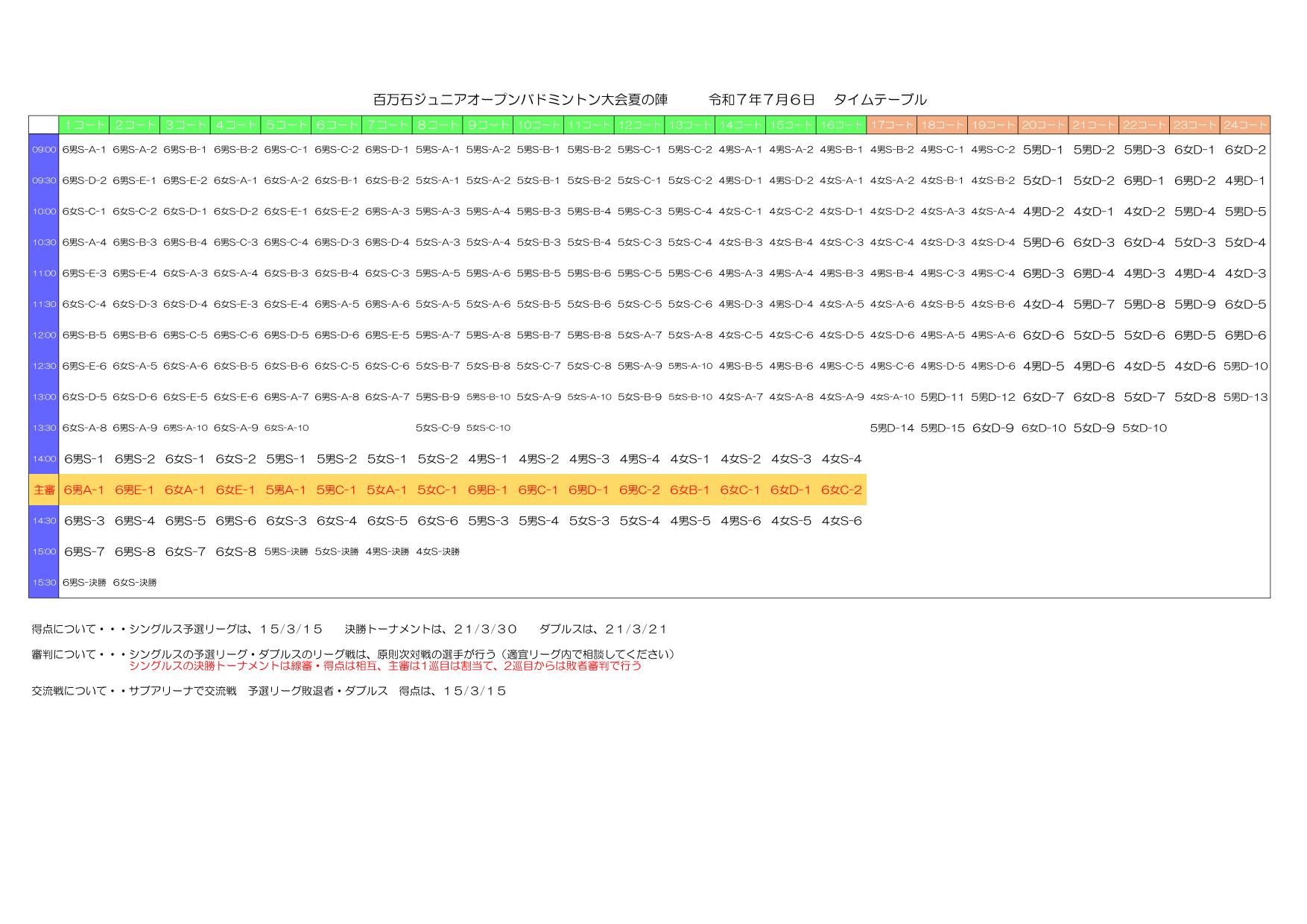Click the tournament title text

point(520,100)
